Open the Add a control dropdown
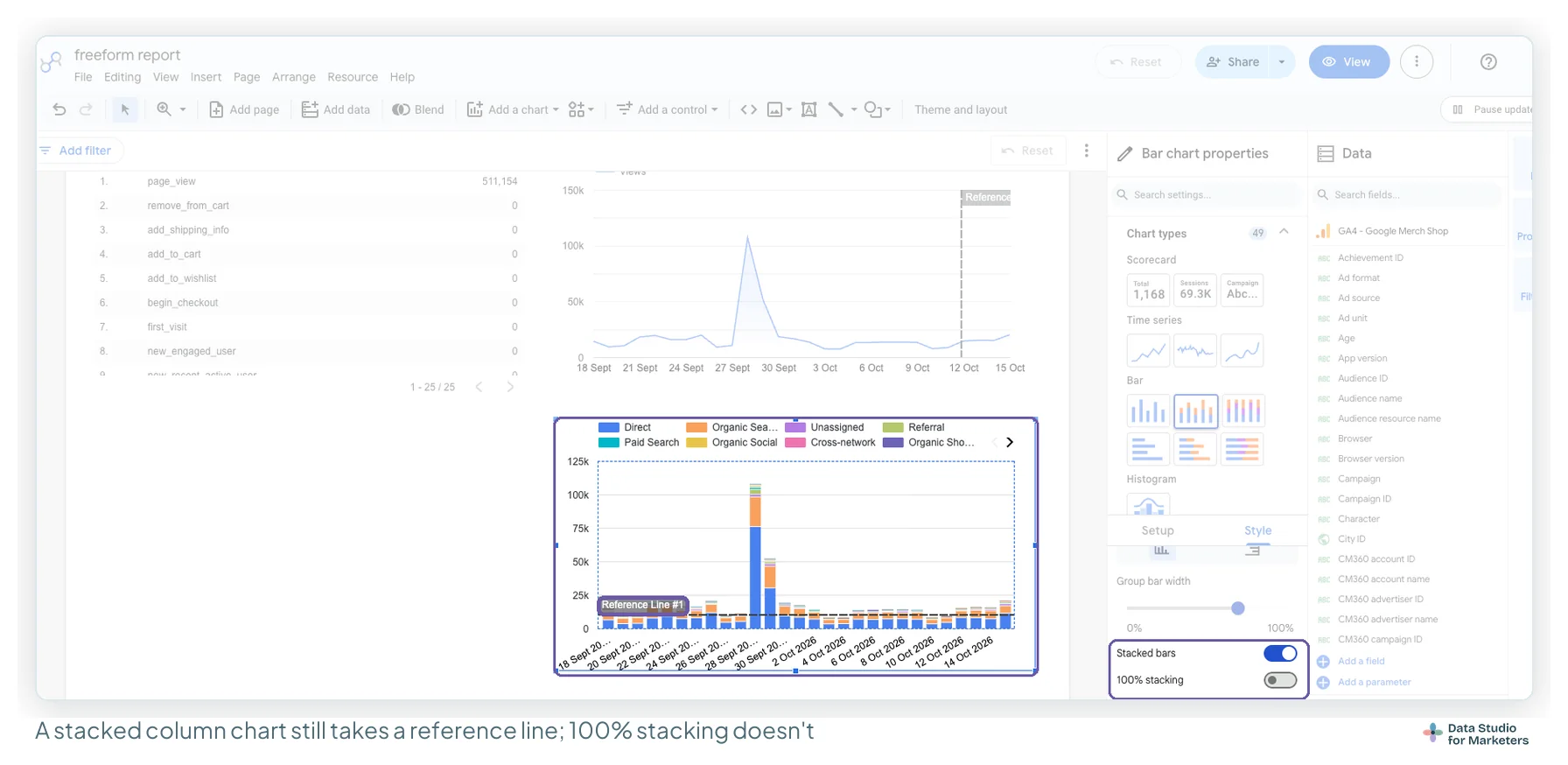Screen dimensions: 1568x765 tap(668, 109)
